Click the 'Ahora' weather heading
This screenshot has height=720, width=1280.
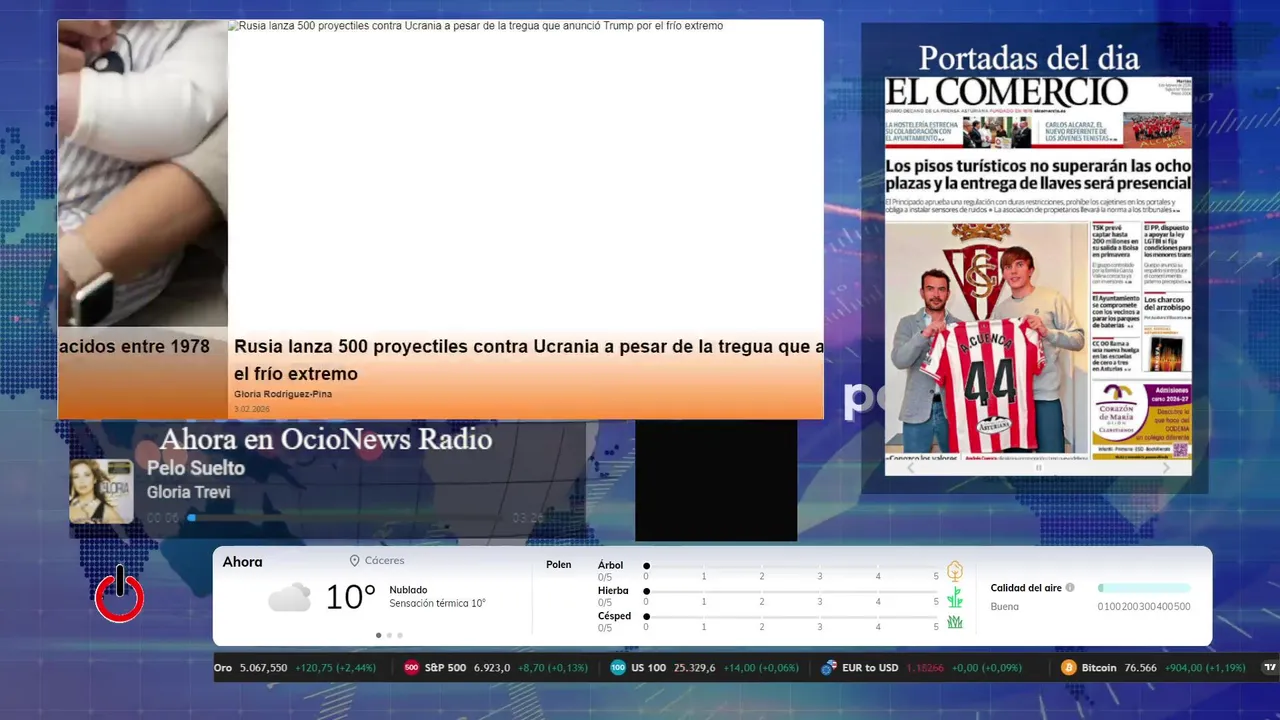(242, 562)
